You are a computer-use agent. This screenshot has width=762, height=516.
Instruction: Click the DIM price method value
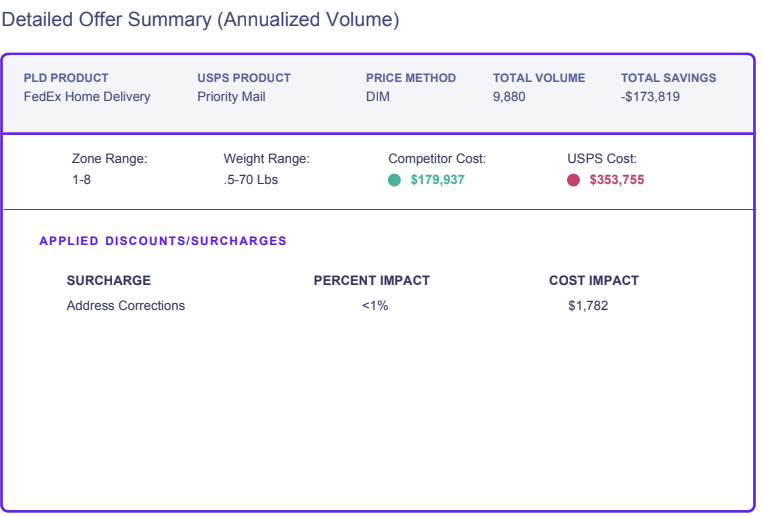[378, 97]
